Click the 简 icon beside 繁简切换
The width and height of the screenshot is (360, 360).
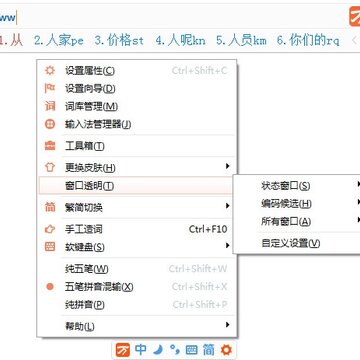[50, 207]
